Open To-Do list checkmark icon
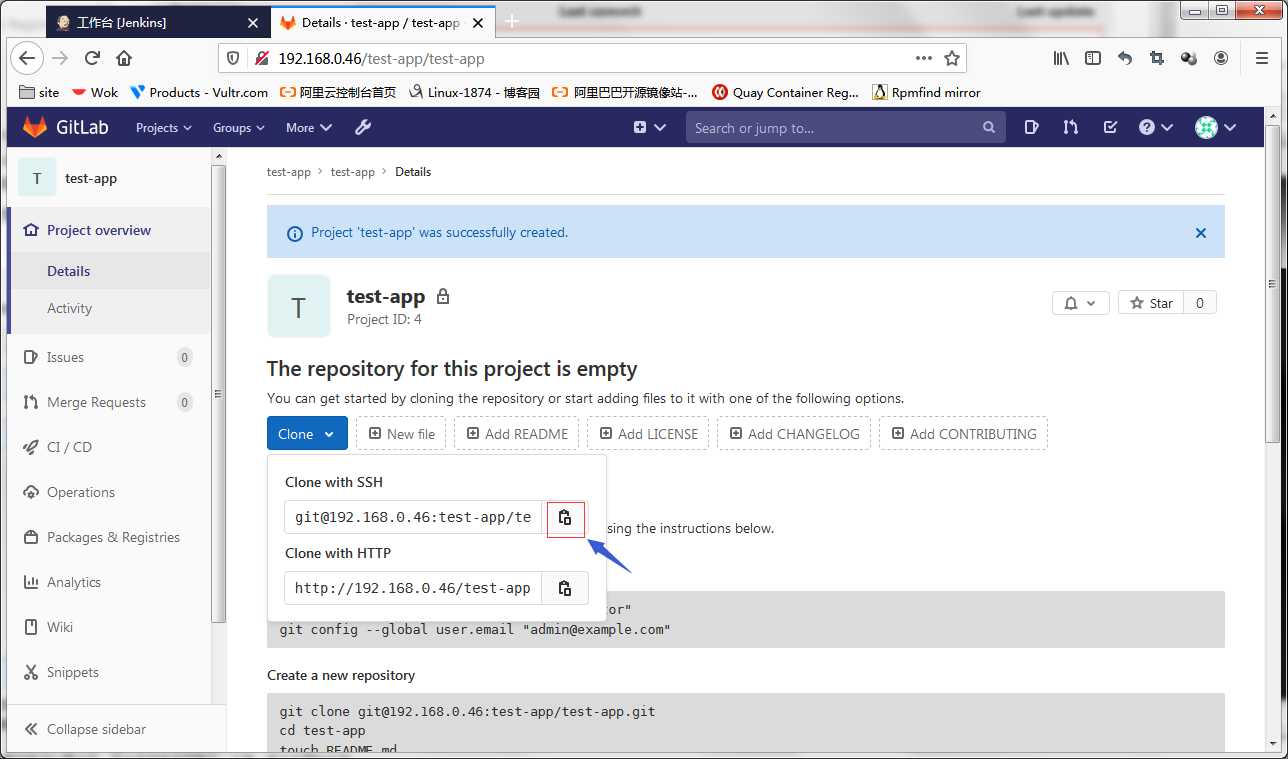The image size is (1288, 759). pos(1110,127)
